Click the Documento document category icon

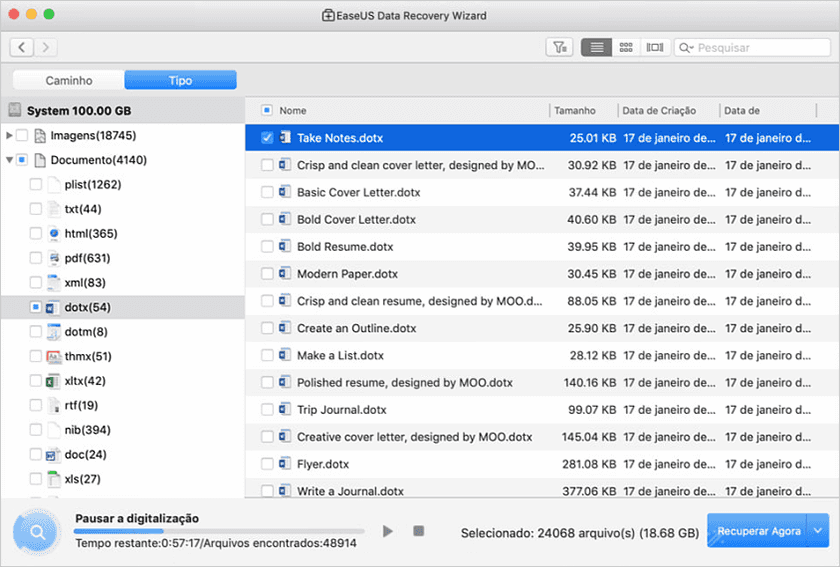point(40,160)
